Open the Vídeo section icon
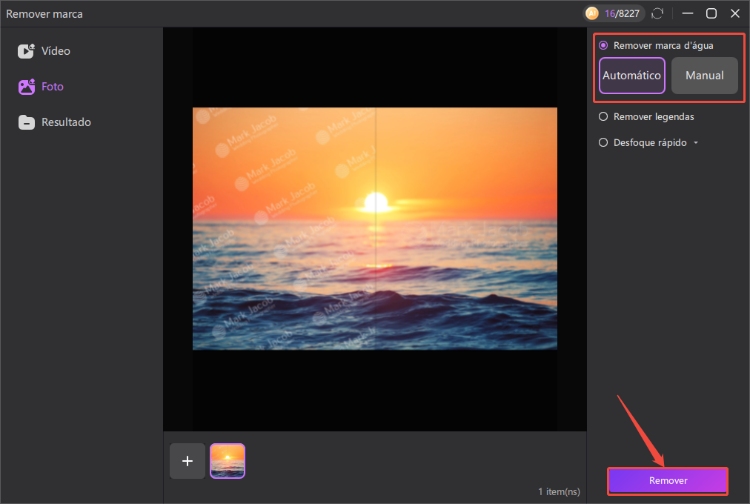Image resolution: width=750 pixels, height=504 pixels. [x=26, y=51]
